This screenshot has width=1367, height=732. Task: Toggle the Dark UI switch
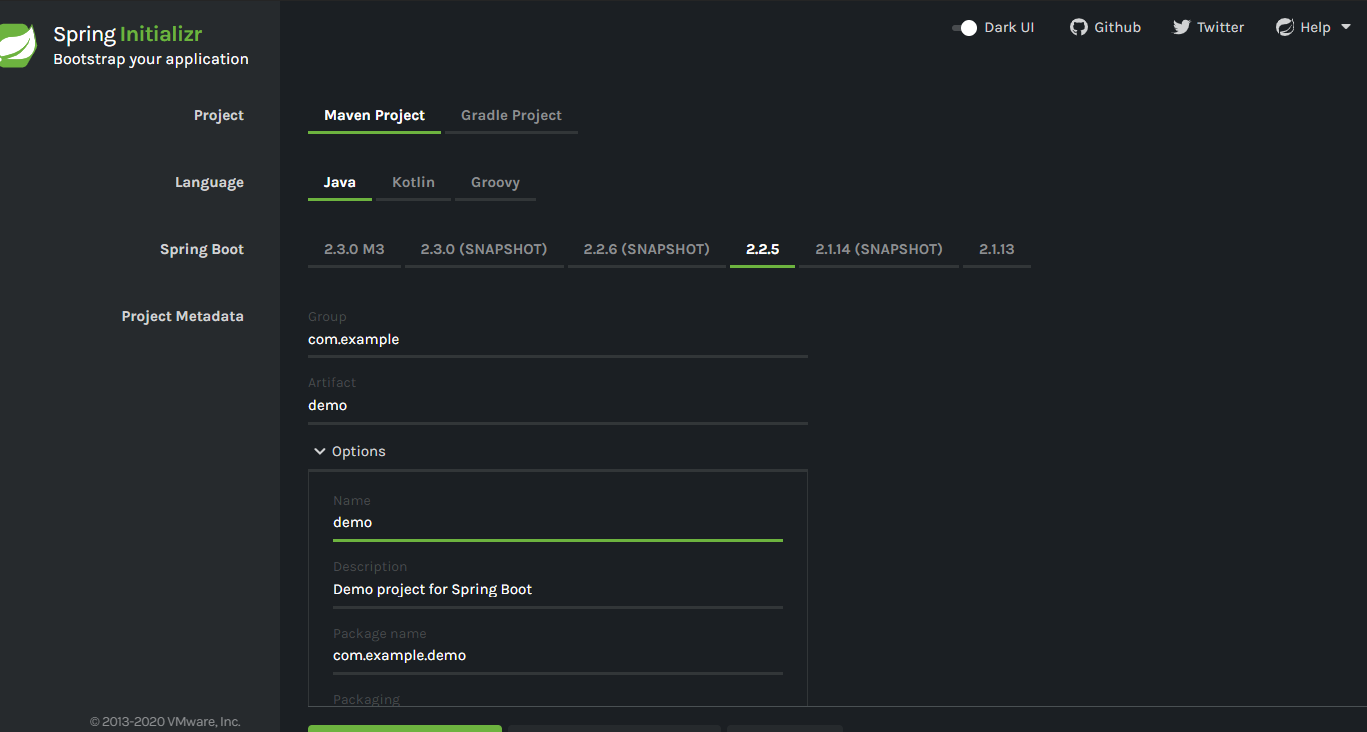[964, 28]
